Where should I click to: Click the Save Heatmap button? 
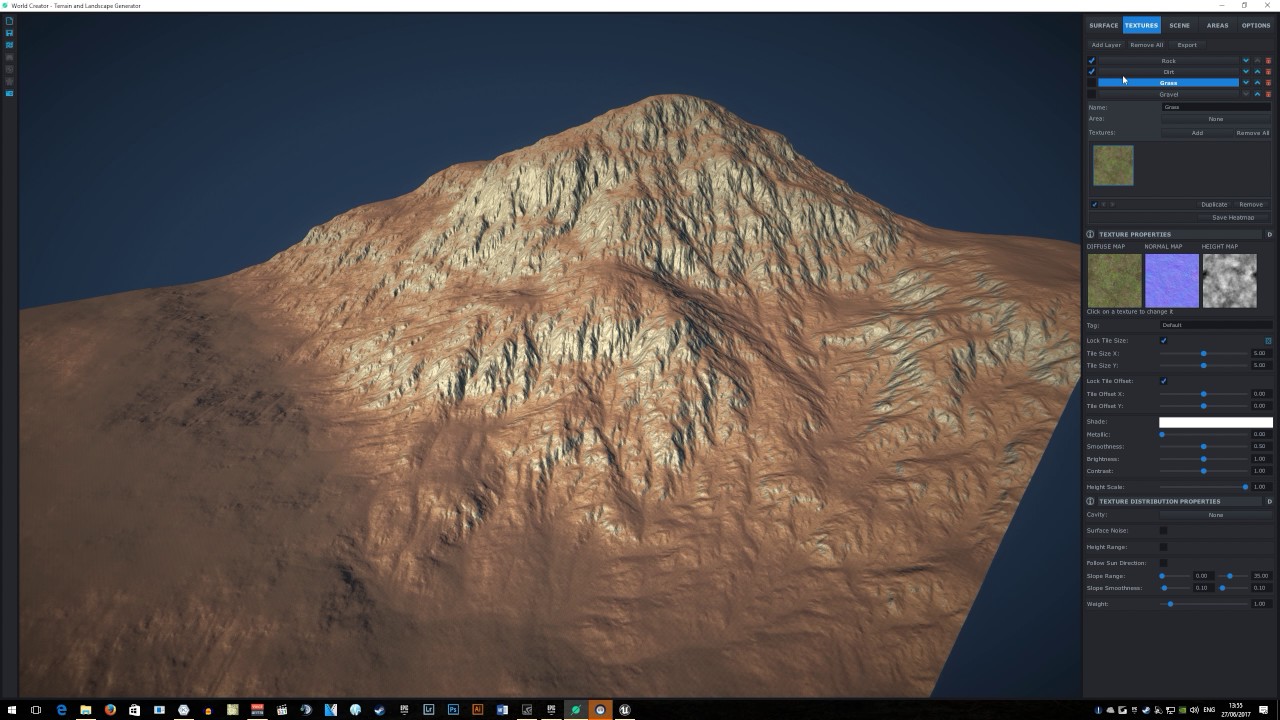tap(1233, 217)
